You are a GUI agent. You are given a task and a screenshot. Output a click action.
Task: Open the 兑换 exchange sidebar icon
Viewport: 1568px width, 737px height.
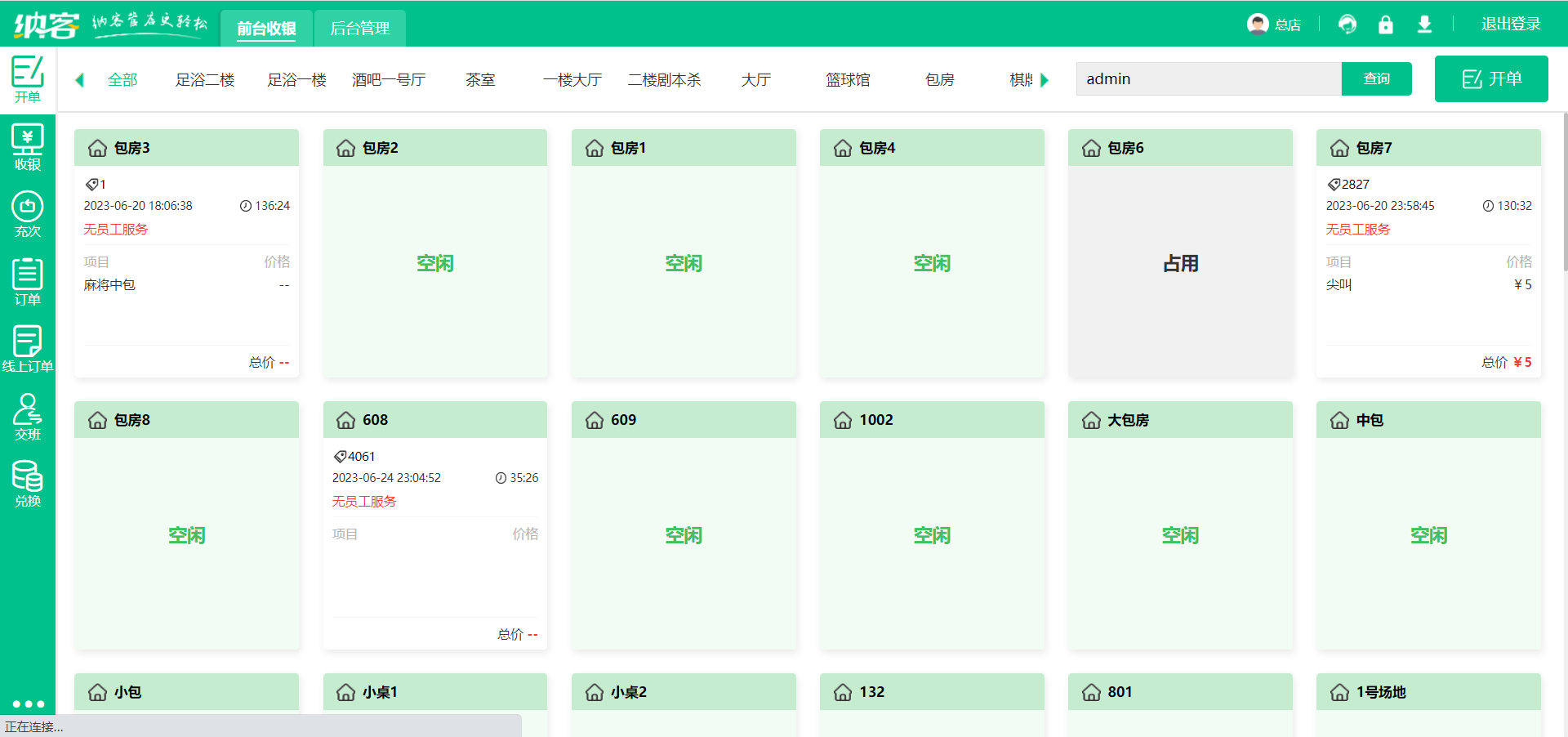[27, 484]
